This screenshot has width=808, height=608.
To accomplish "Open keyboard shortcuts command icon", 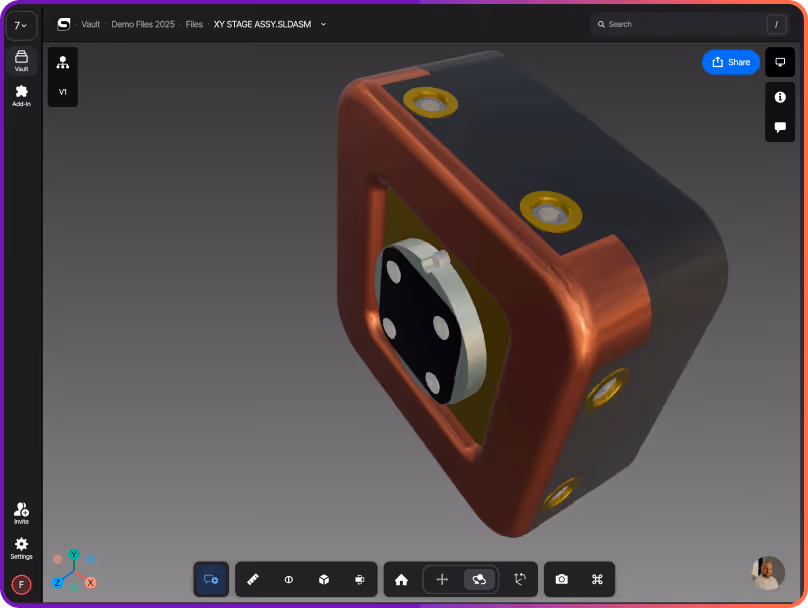I will [x=597, y=580].
